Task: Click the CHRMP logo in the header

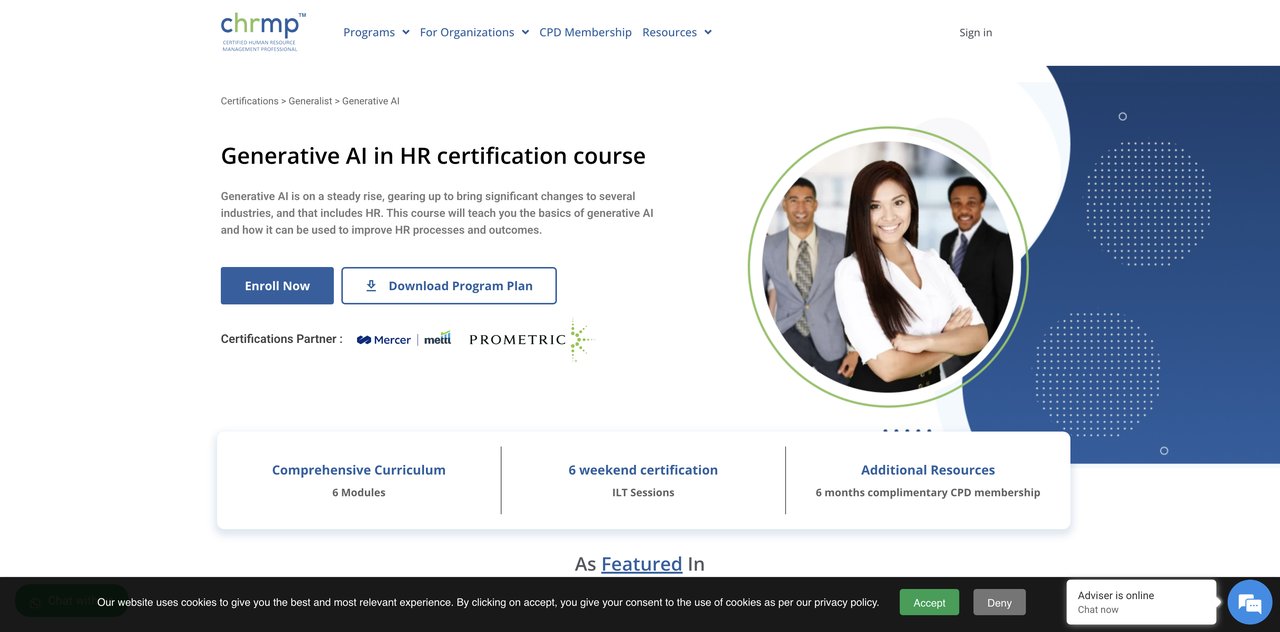Action: [263, 32]
